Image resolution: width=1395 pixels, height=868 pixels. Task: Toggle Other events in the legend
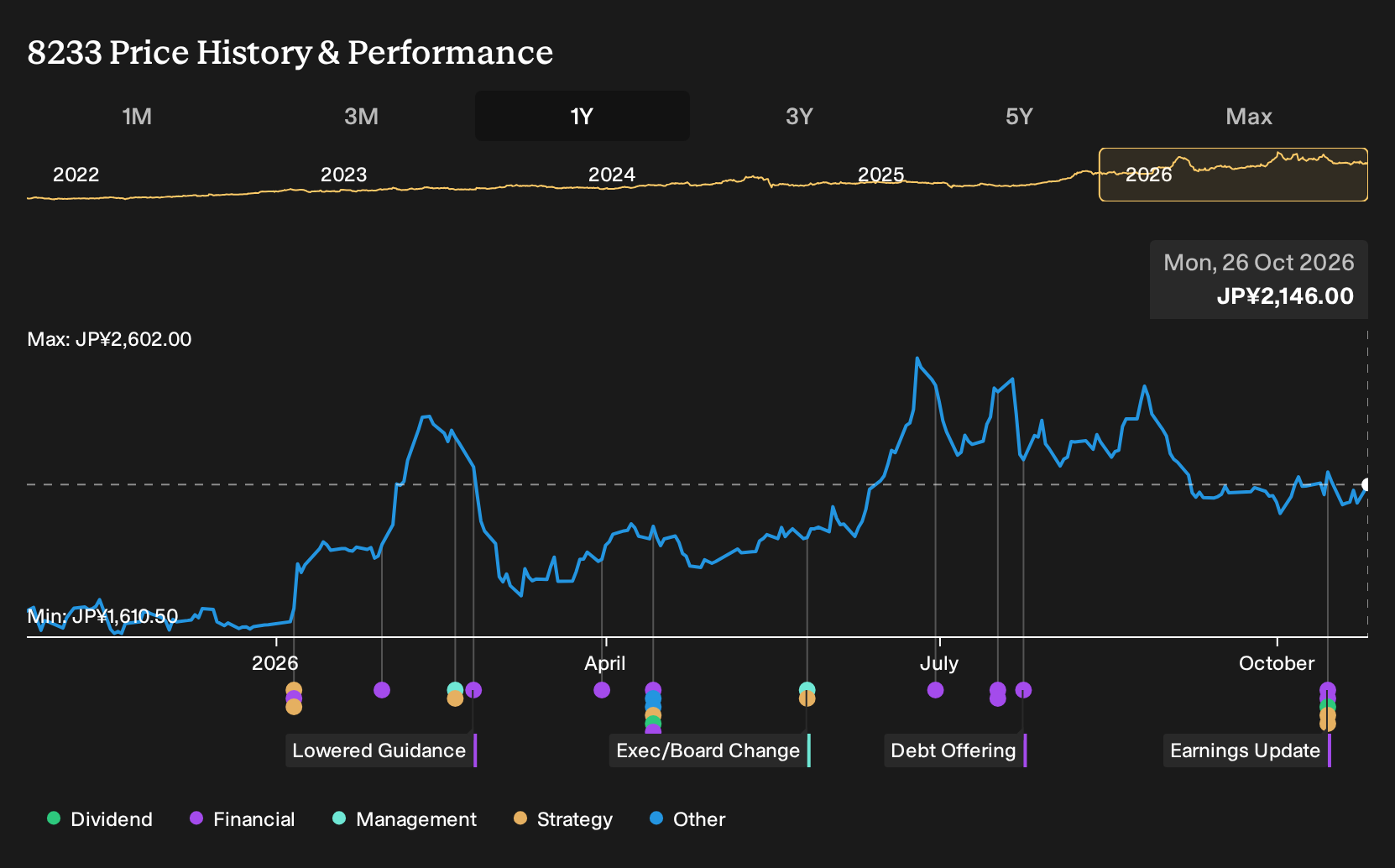tap(687, 819)
